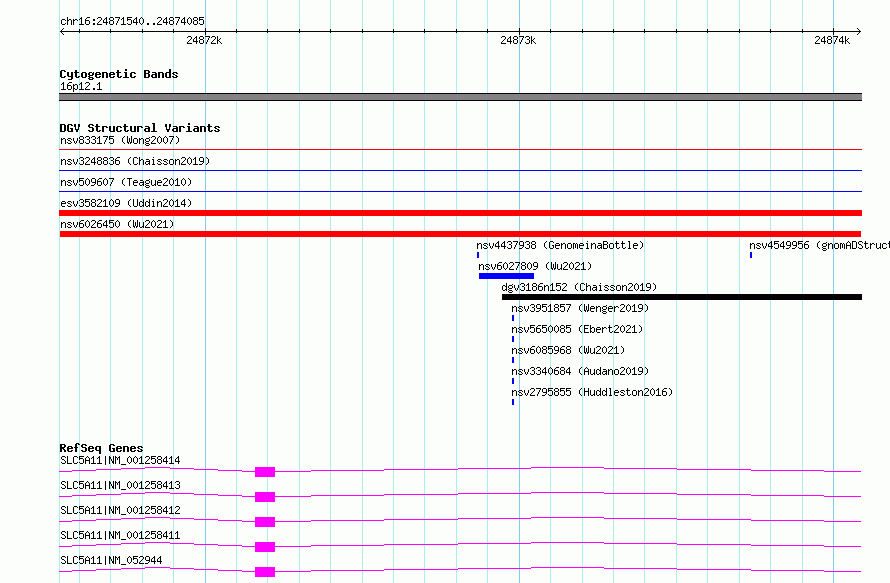The width and height of the screenshot is (890, 583).
Task: Select the nsv509607 (Teague2010) variant label
Action: click(x=126, y=182)
